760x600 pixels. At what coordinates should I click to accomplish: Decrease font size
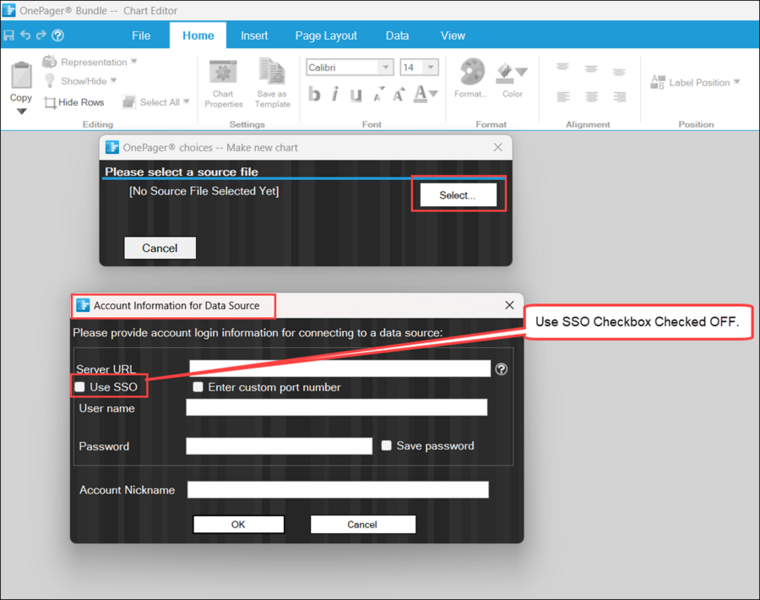pyautogui.click(x=379, y=94)
